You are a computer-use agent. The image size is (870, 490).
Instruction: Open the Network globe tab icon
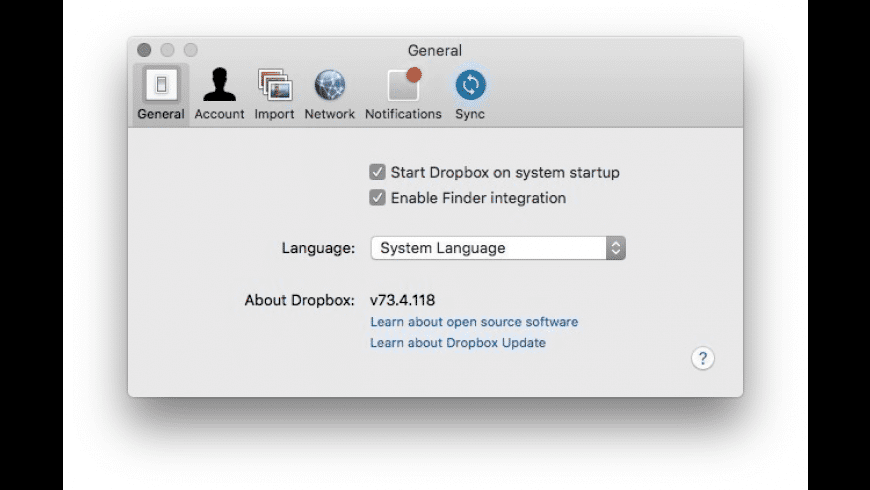tap(330, 85)
